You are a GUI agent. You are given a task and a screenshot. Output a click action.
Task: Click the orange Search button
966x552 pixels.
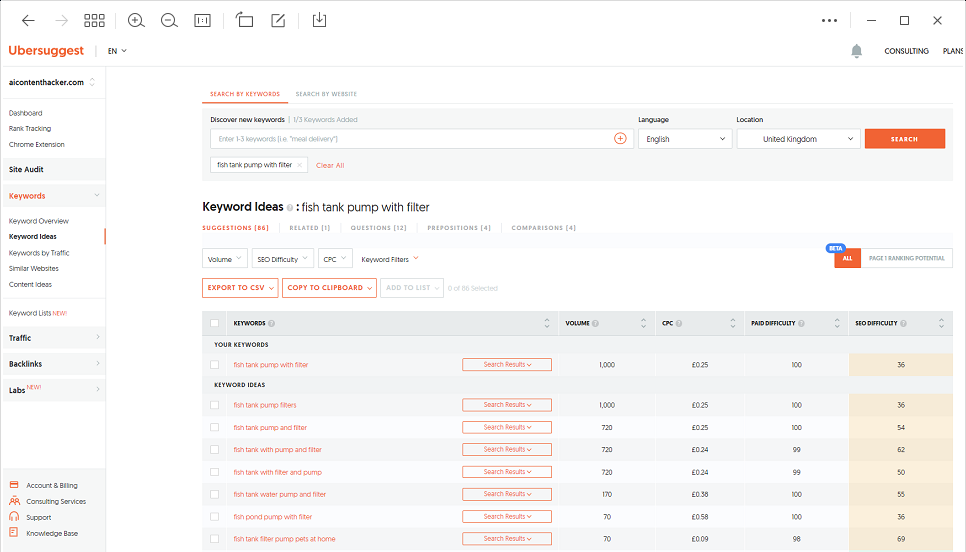pos(904,139)
